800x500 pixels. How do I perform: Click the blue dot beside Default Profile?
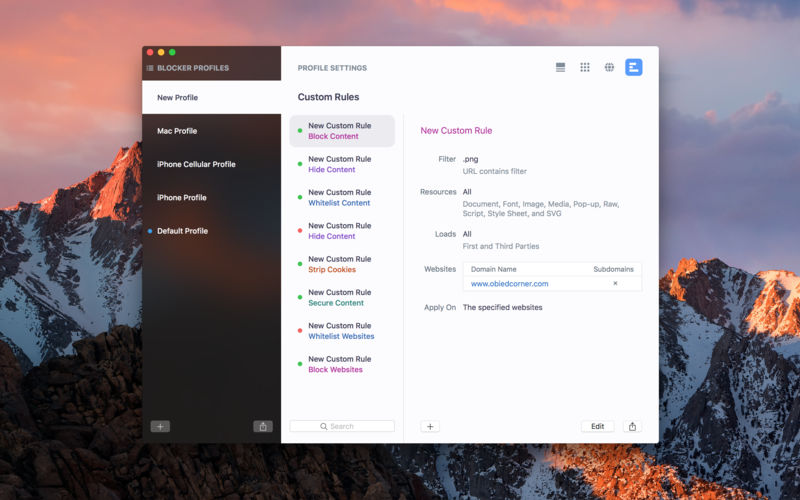click(x=150, y=231)
